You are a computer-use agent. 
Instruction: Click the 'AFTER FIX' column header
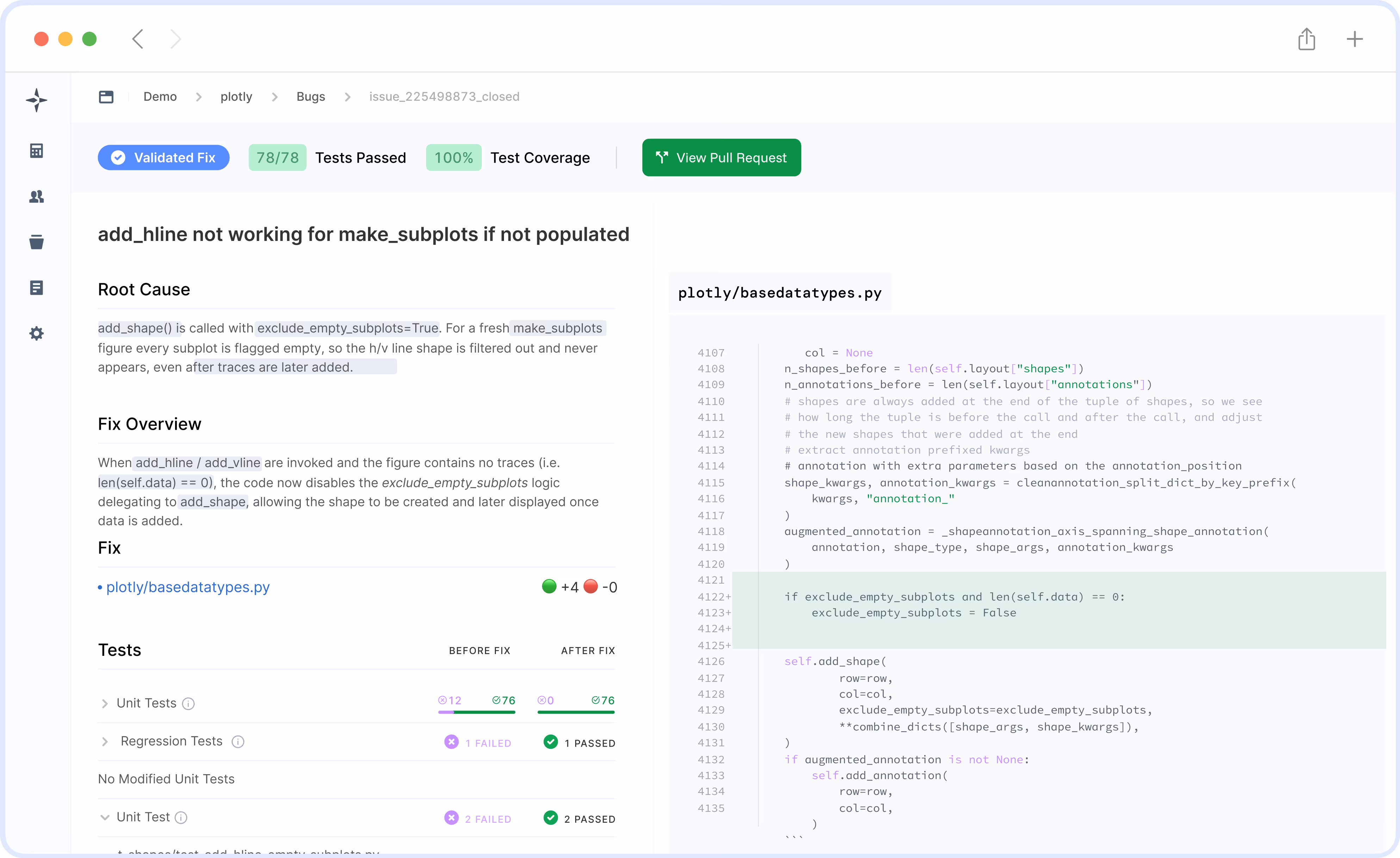pos(588,651)
